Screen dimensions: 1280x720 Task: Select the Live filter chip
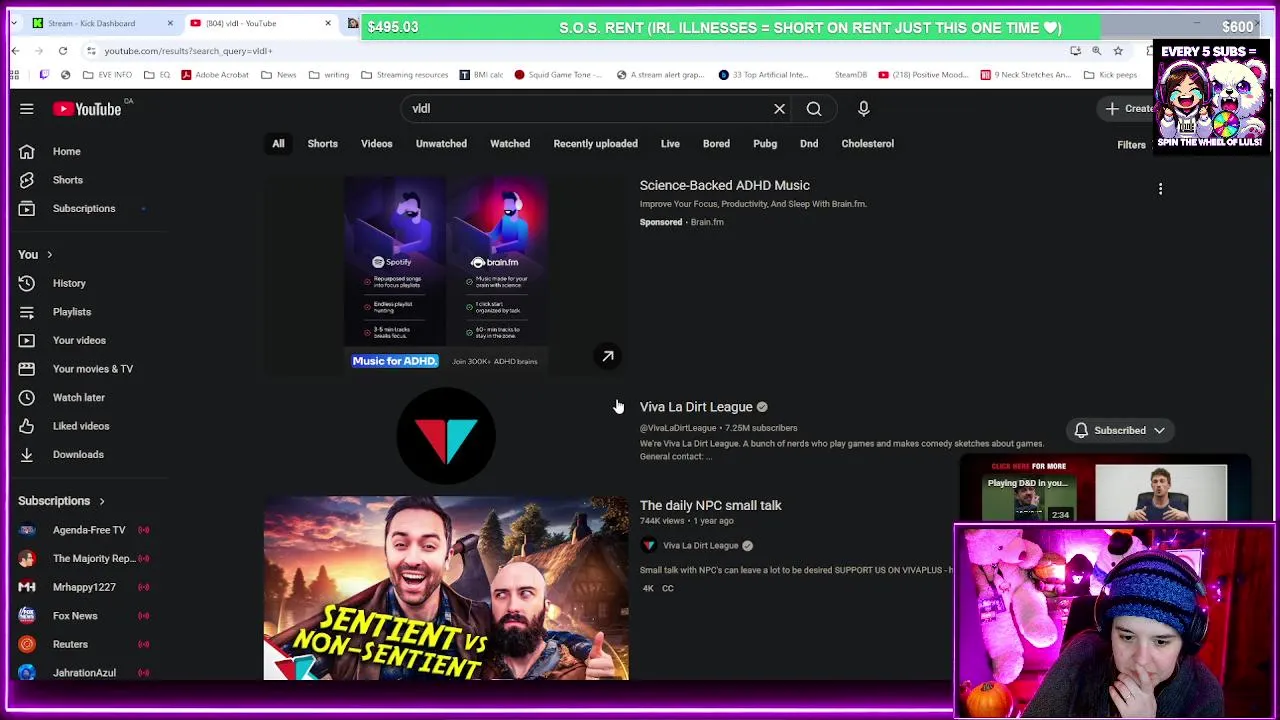(670, 144)
